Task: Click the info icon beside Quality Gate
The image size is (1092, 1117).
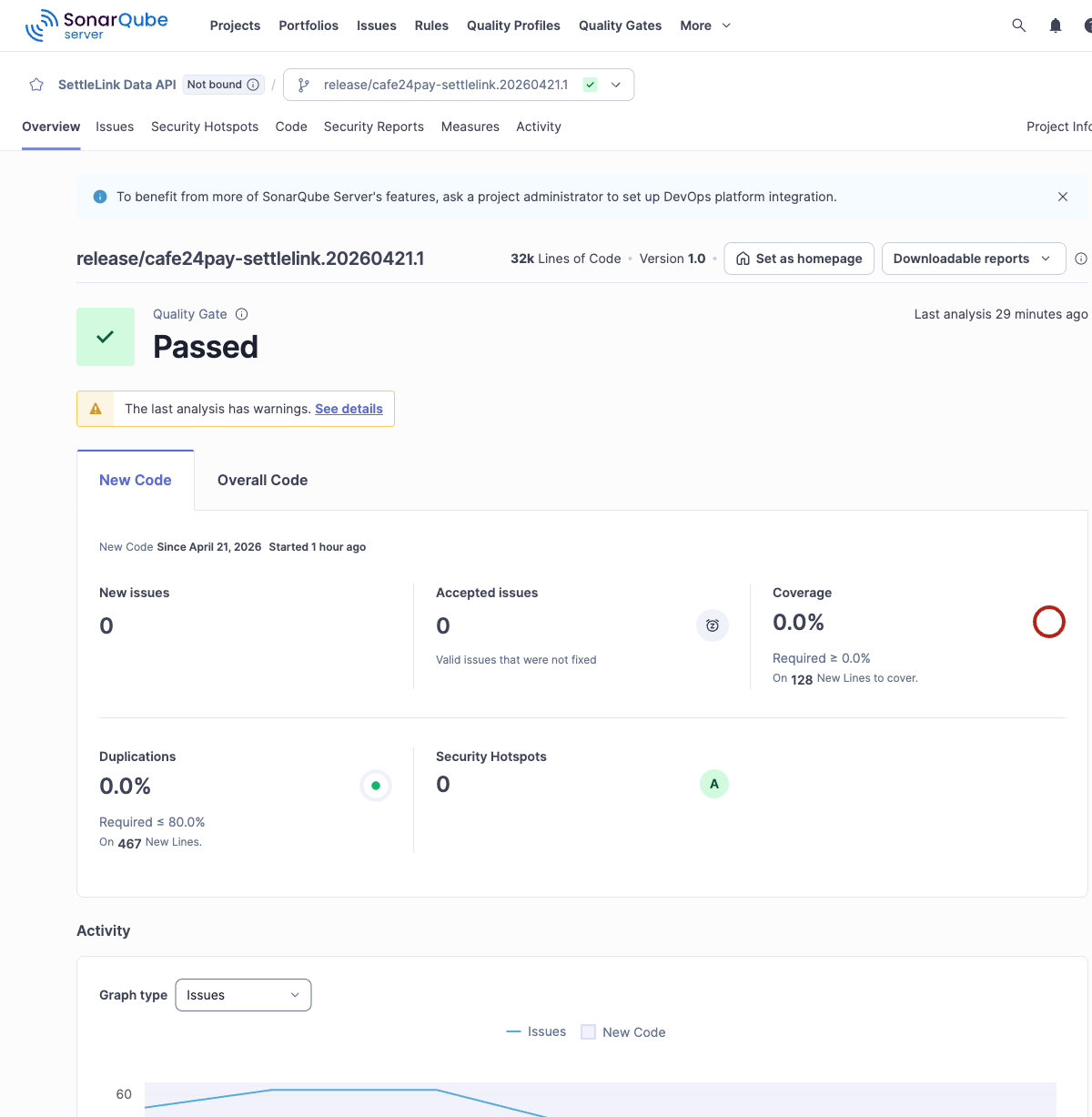Action: pos(242,314)
